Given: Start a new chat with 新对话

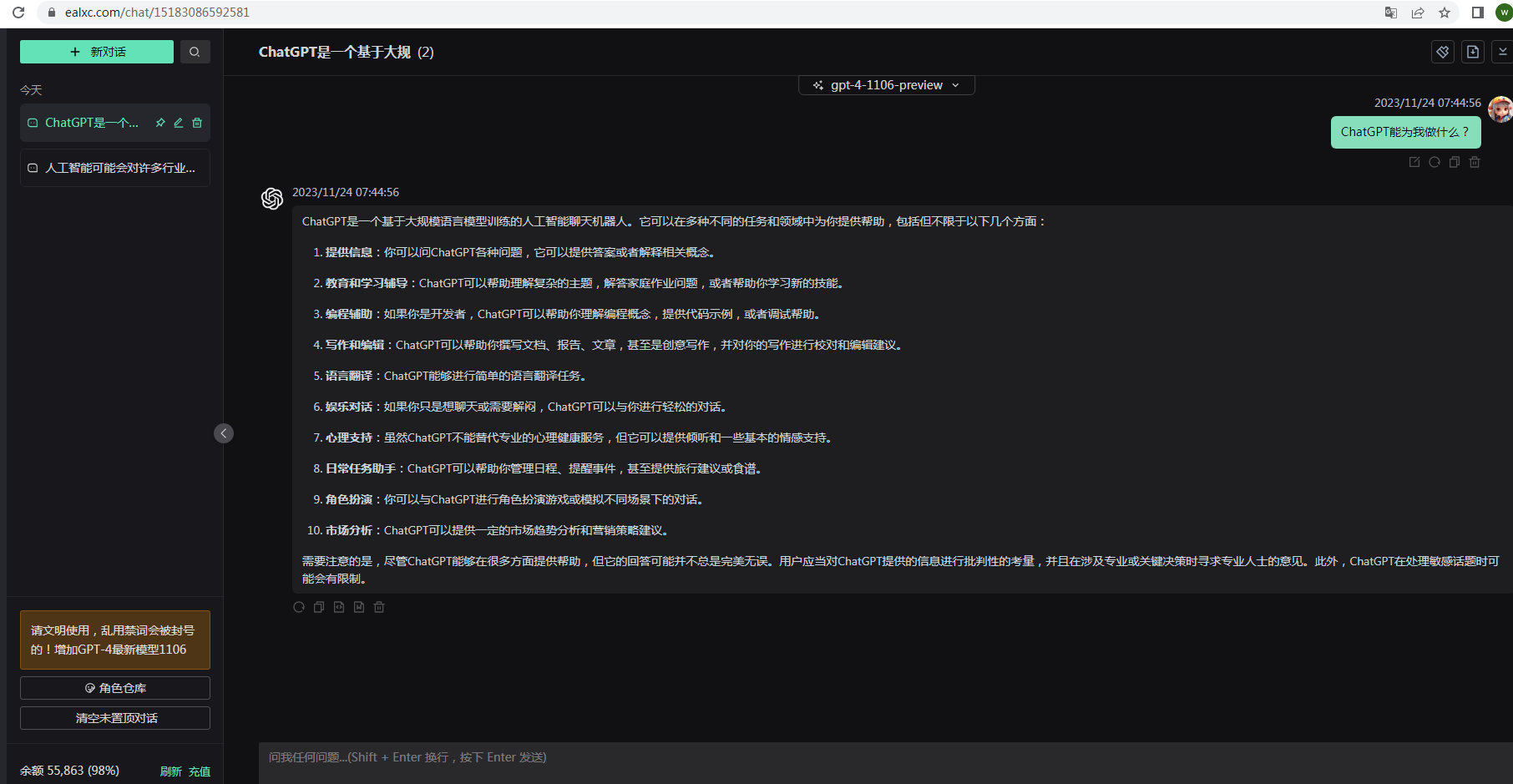Looking at the screenshot, I should [97, 52].
